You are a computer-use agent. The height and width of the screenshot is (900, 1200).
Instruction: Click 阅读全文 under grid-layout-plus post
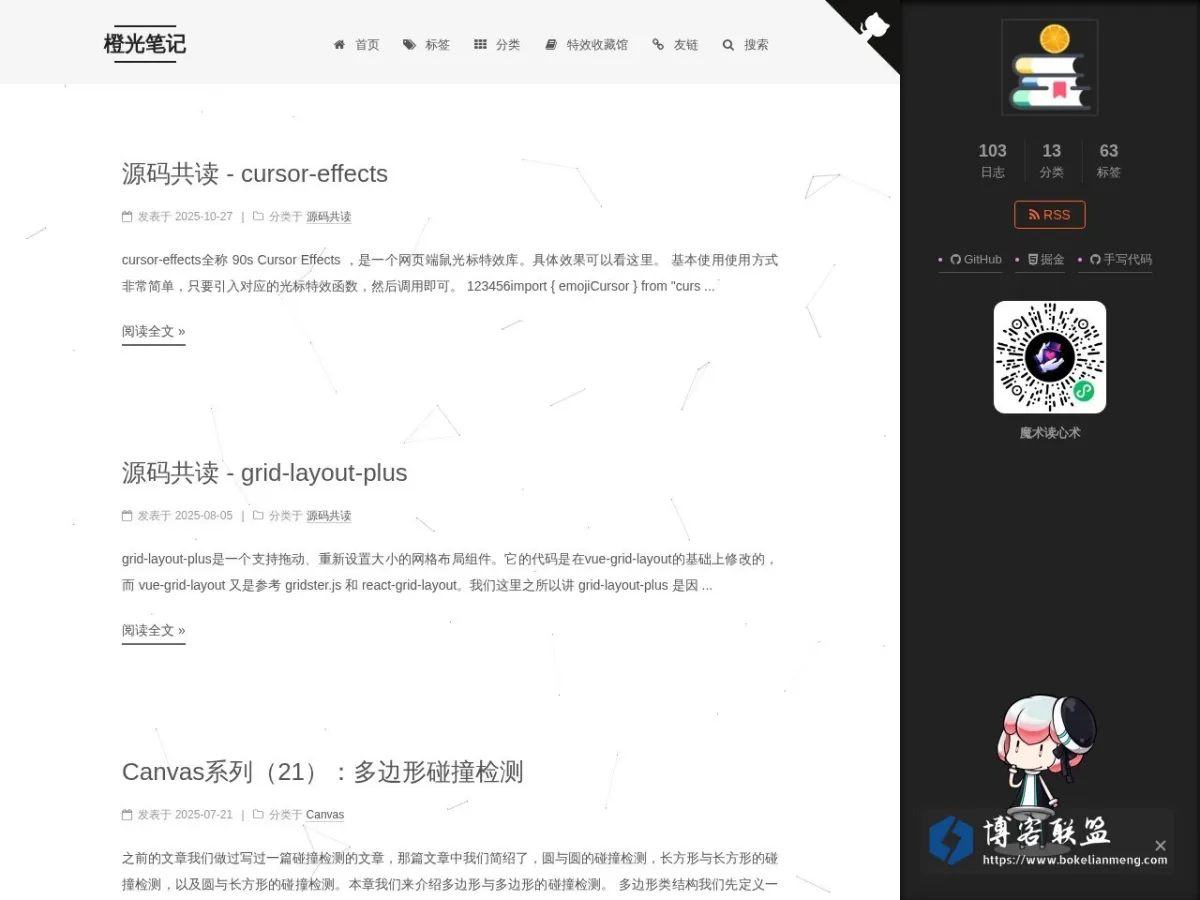click(x=154, y=631)
